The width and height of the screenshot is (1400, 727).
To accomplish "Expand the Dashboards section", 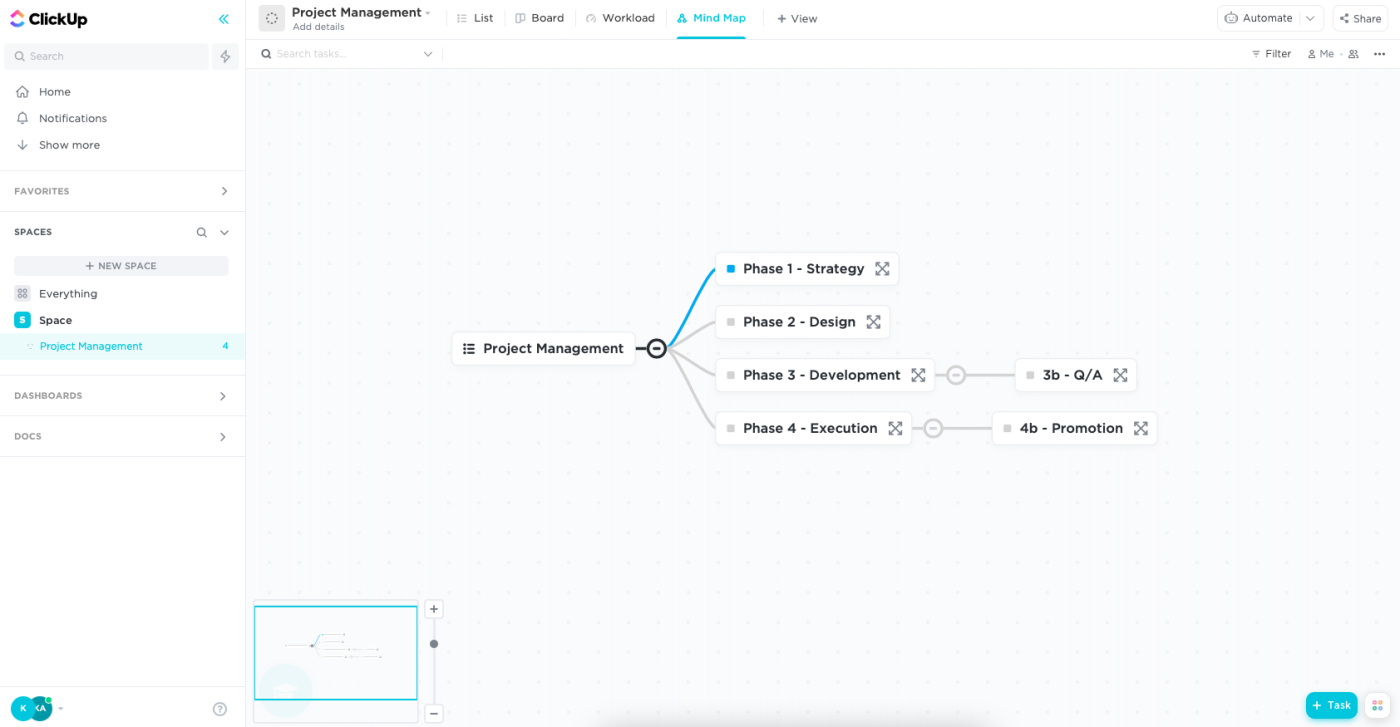I will coord(223,396).
